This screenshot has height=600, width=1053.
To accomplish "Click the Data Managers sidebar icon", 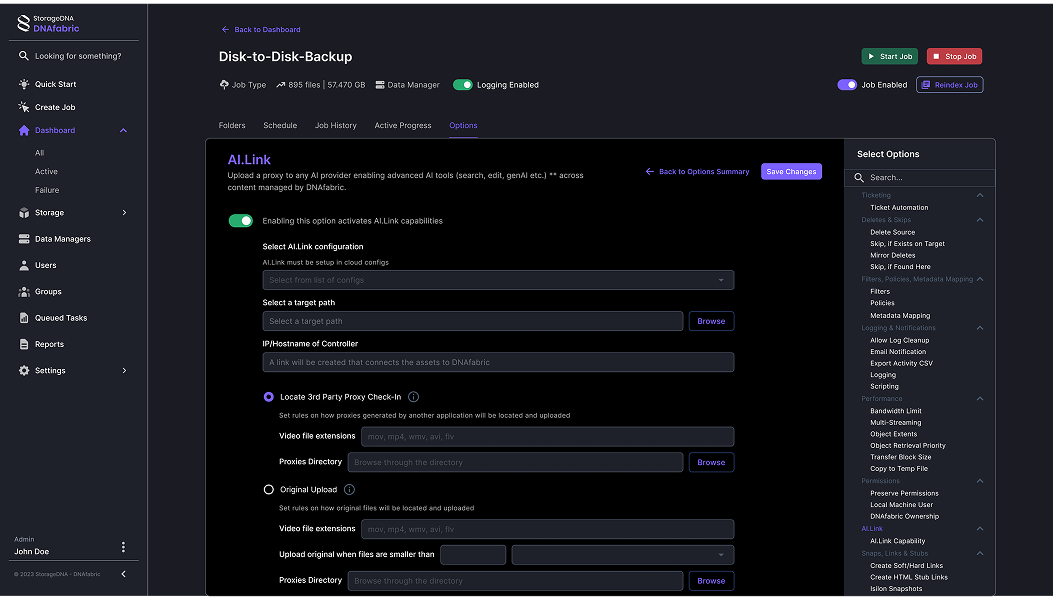I will pyautogui.click(x=24, y=239).
